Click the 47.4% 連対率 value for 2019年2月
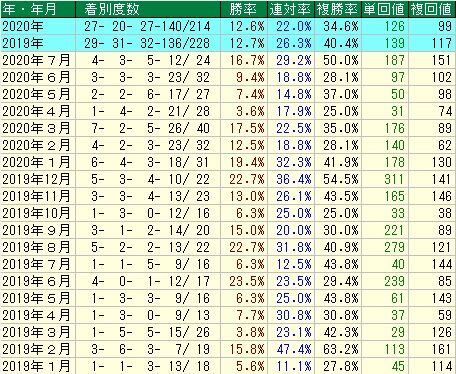456x374 pixels. tap(294, 349)
